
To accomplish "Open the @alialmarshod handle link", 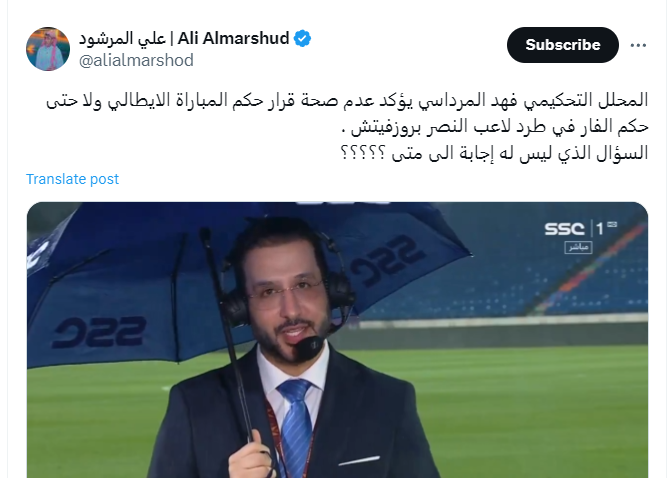I will coord(136,60).
